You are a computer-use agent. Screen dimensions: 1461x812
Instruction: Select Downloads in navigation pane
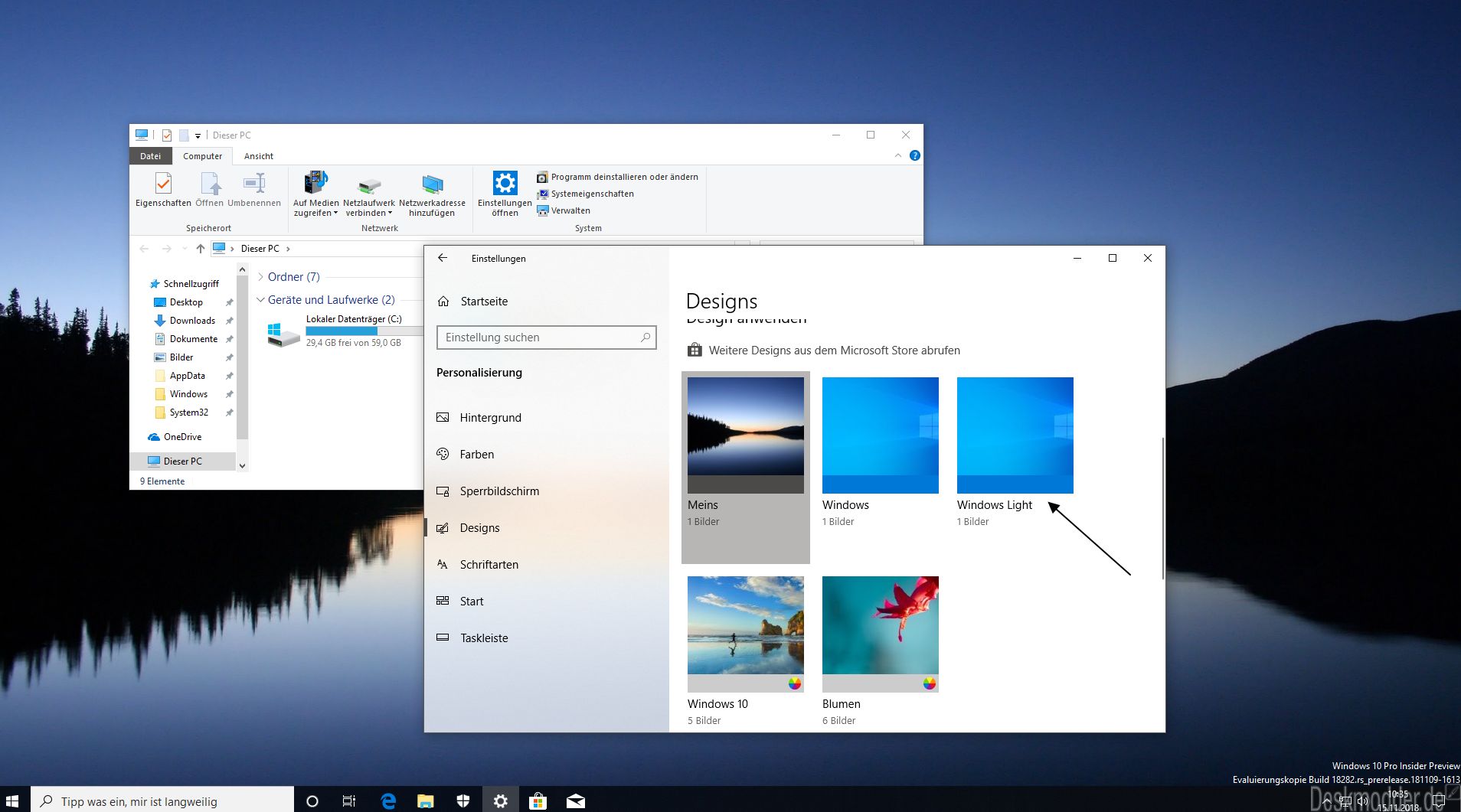point(192,321)
